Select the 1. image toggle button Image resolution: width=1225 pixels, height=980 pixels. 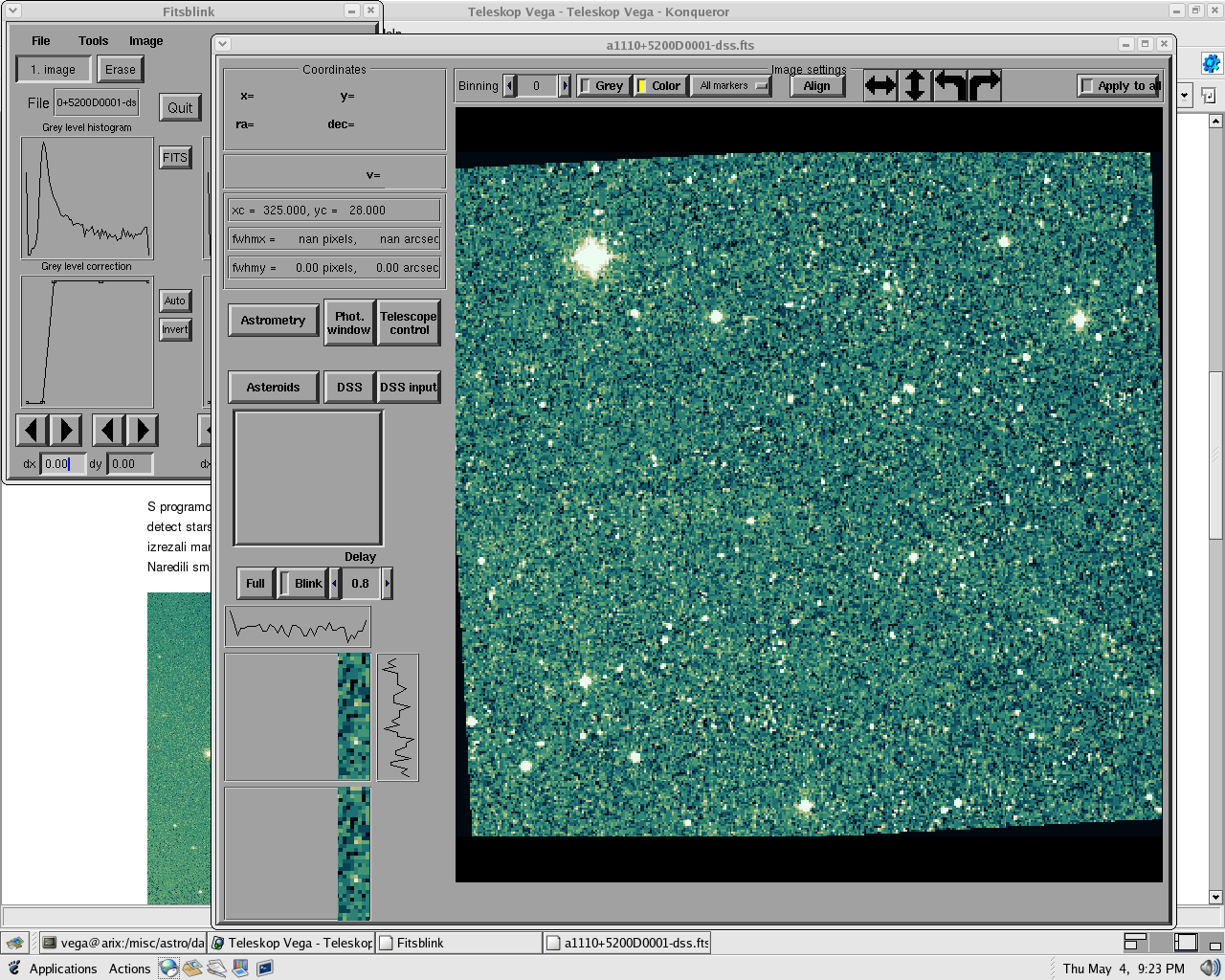pyautogui.click(x=54, y=69)
